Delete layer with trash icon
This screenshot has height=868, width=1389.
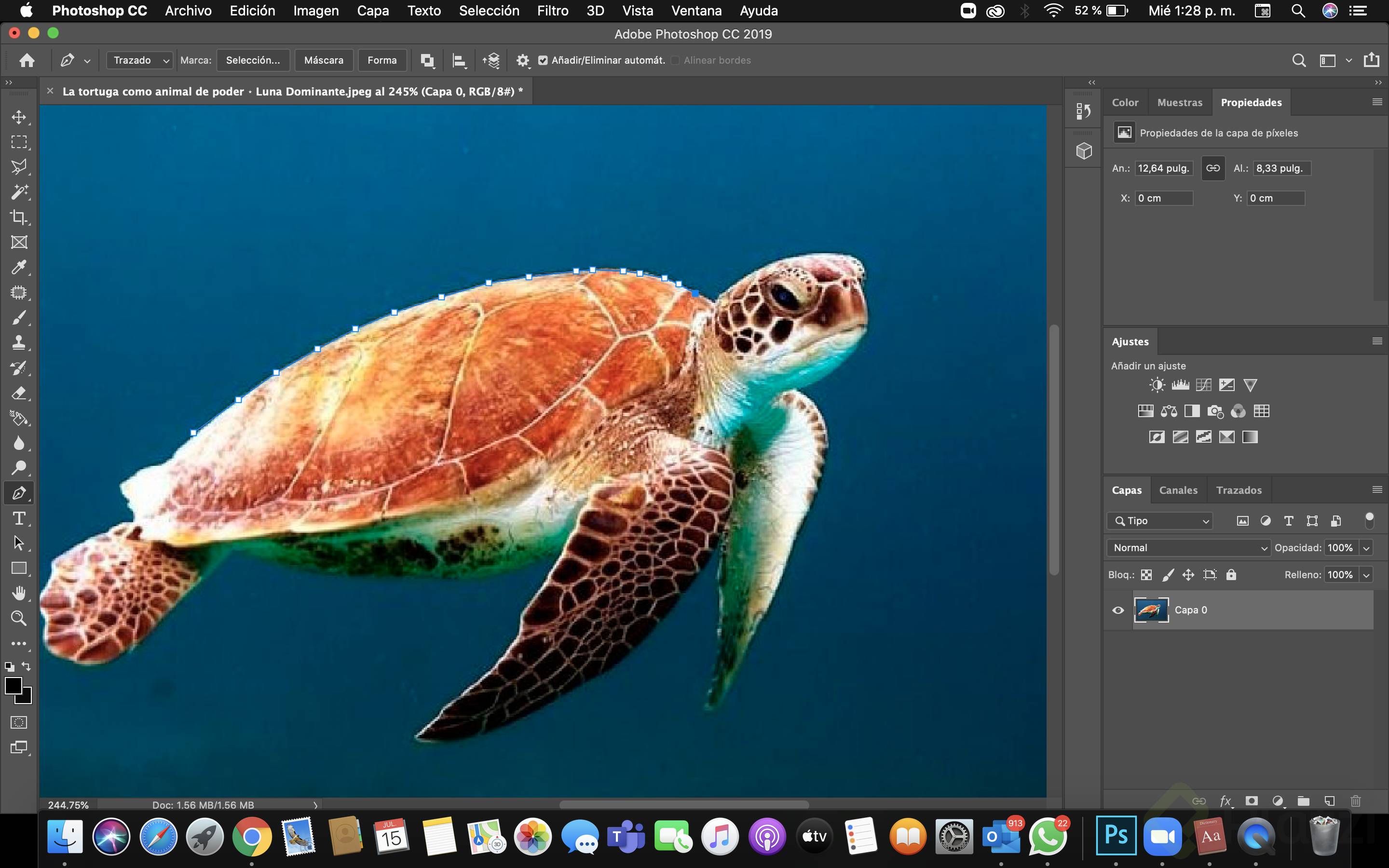(x=1356, y=801)
